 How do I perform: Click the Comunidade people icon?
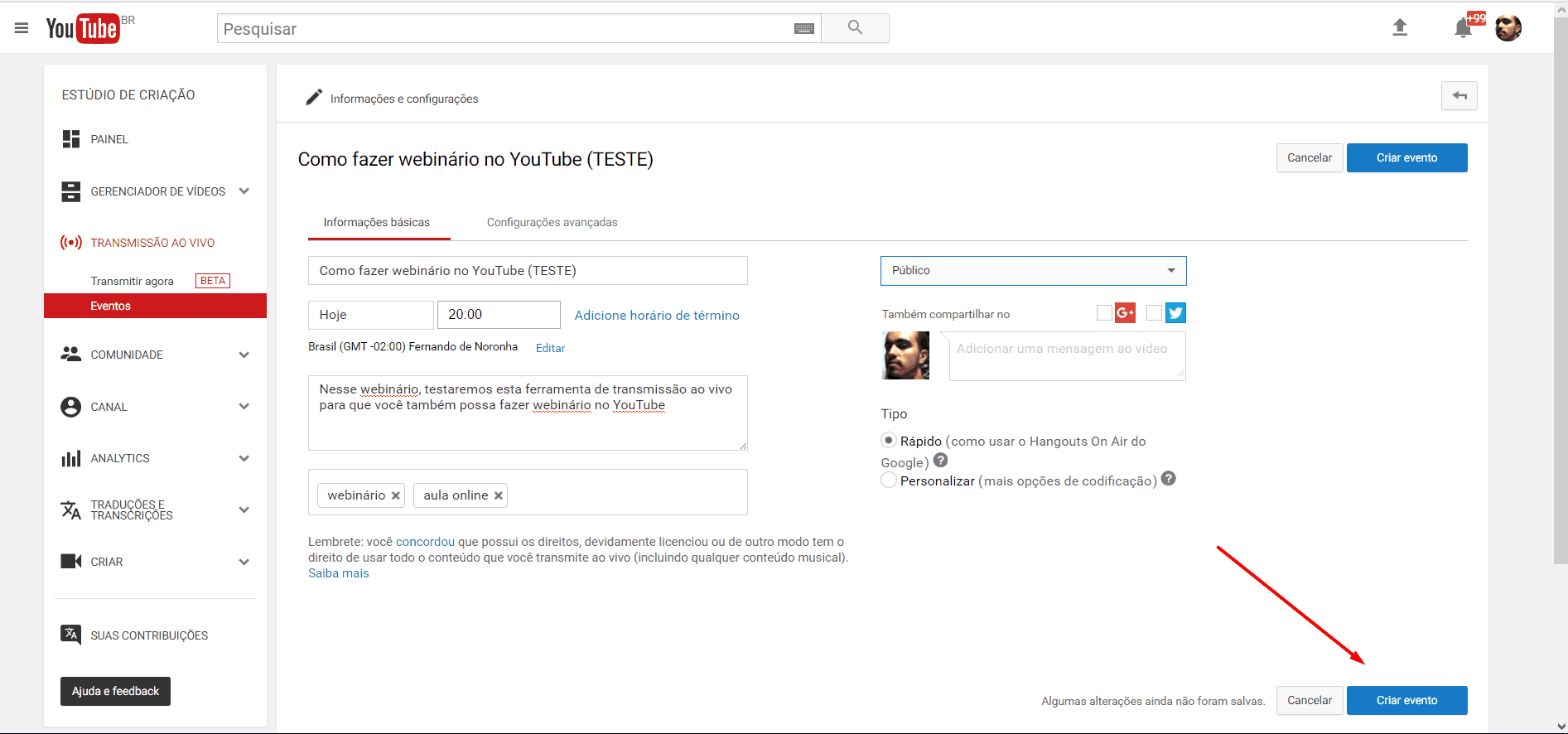coord(71,355)
